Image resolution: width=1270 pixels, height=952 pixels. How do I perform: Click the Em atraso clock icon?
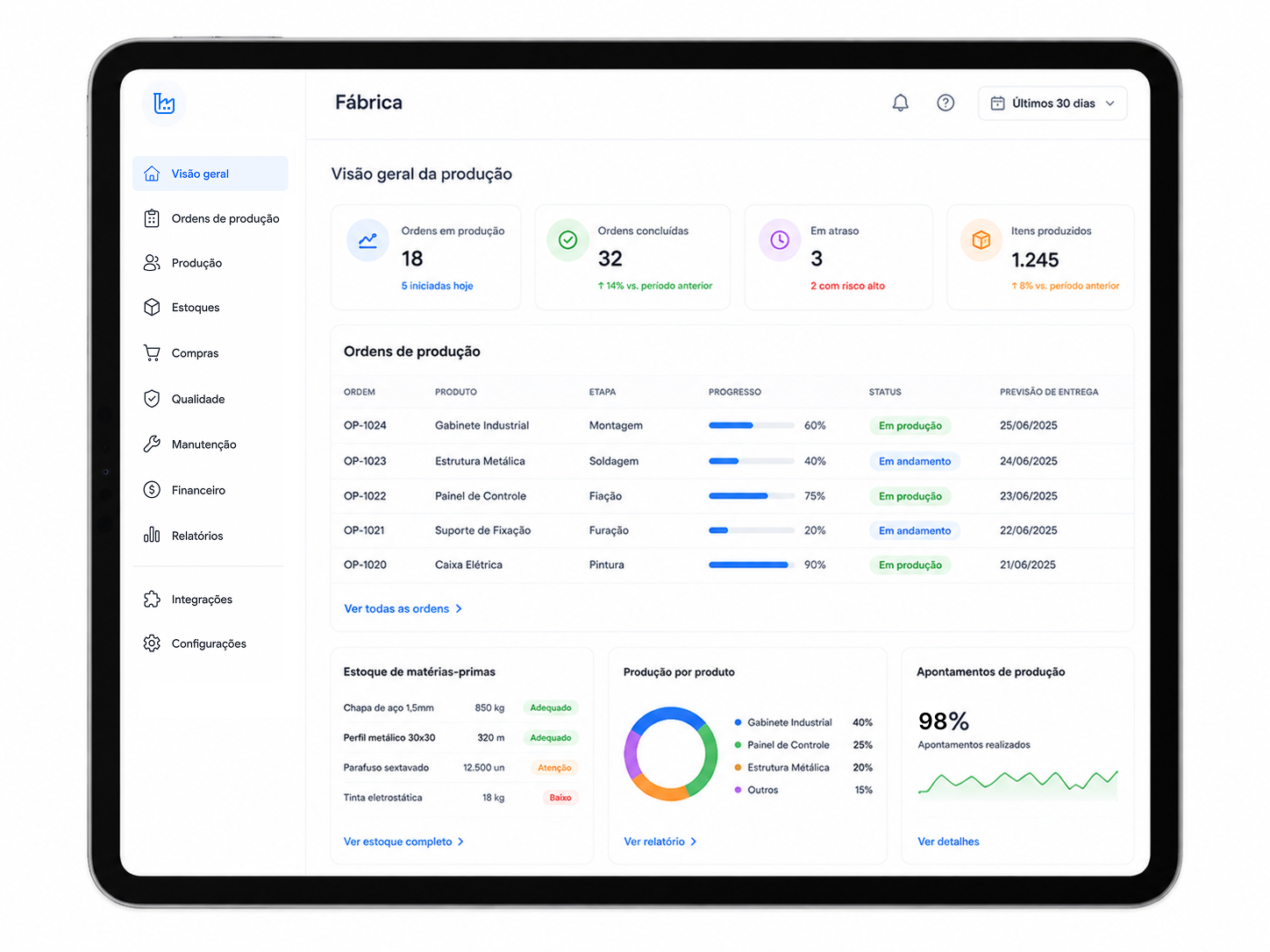(780, 240)
